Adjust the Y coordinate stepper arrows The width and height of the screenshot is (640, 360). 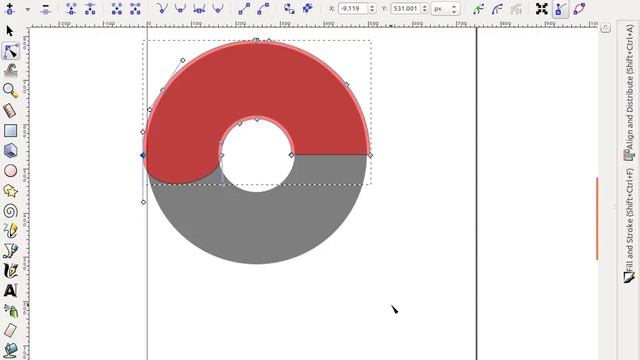[x=424, y=8]
